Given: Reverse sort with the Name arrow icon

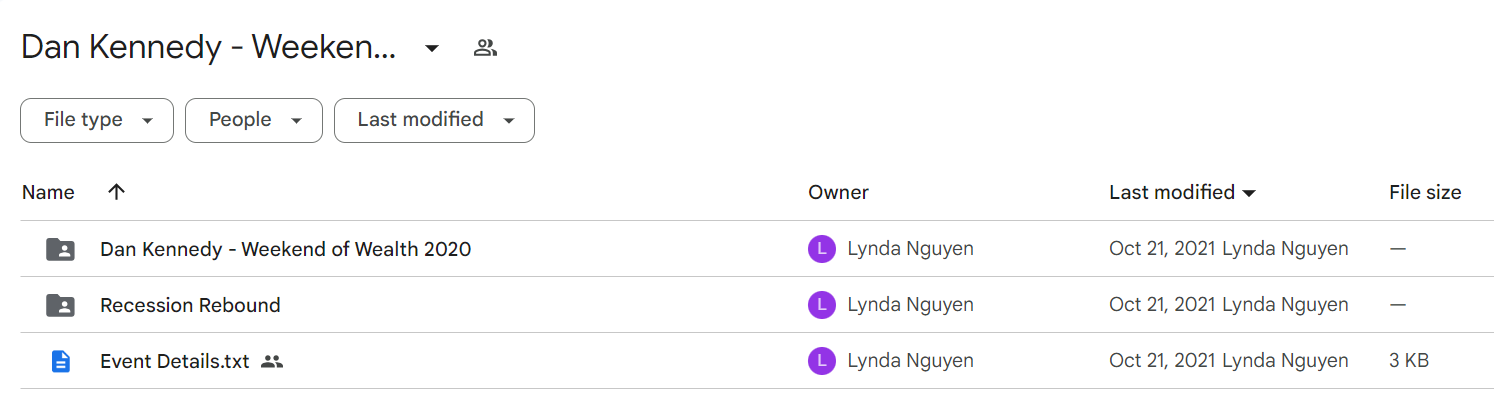Looking at the screenshot, I should tap(116, 192).
